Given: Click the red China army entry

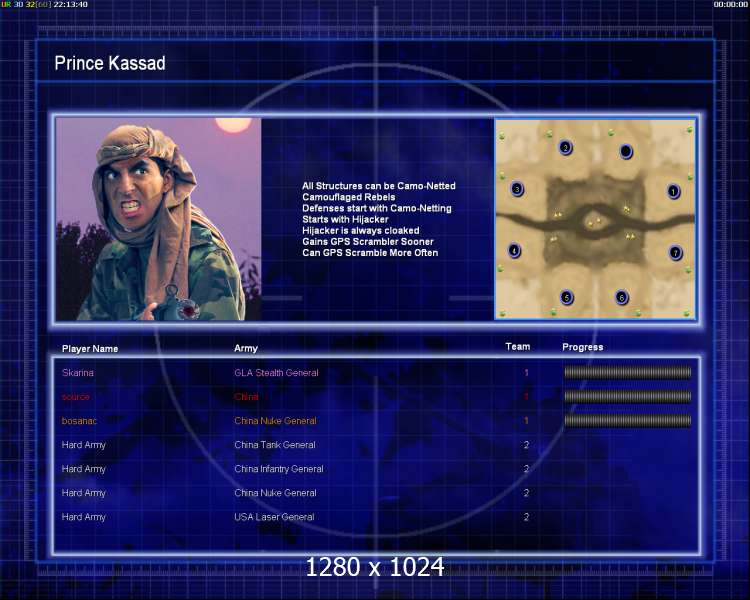Looking at the screenshot, I should click(x=246, y=397).
